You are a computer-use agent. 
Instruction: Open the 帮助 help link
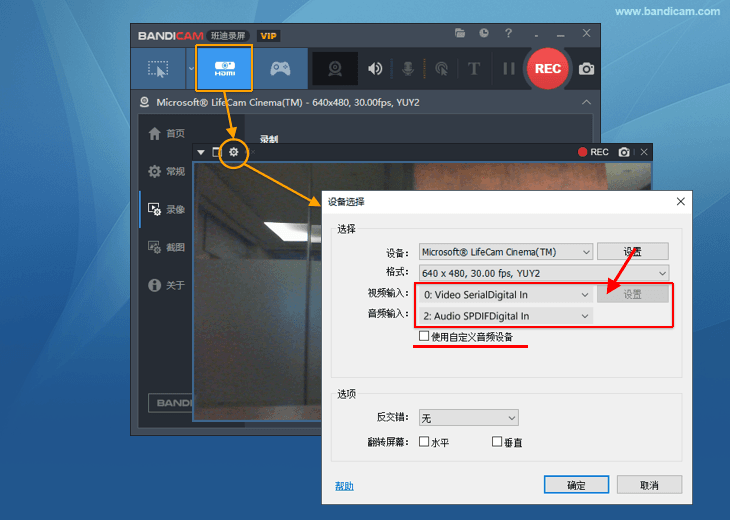pyautogui.click(x=344, y=486)
